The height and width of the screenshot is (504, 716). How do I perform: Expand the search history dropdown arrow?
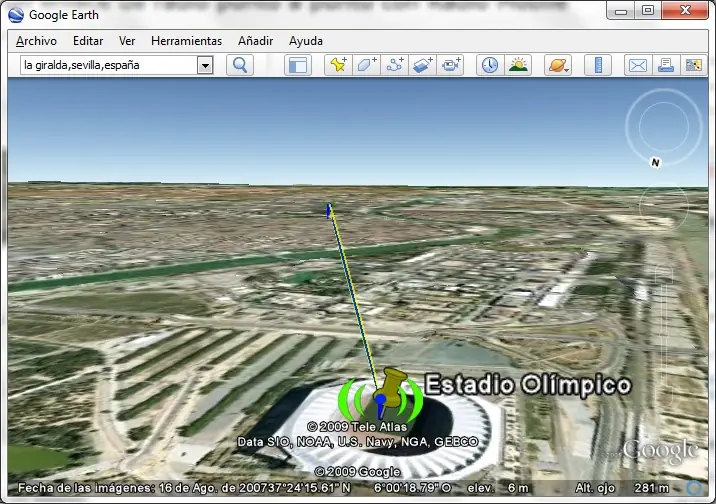[x=205, y=66]
